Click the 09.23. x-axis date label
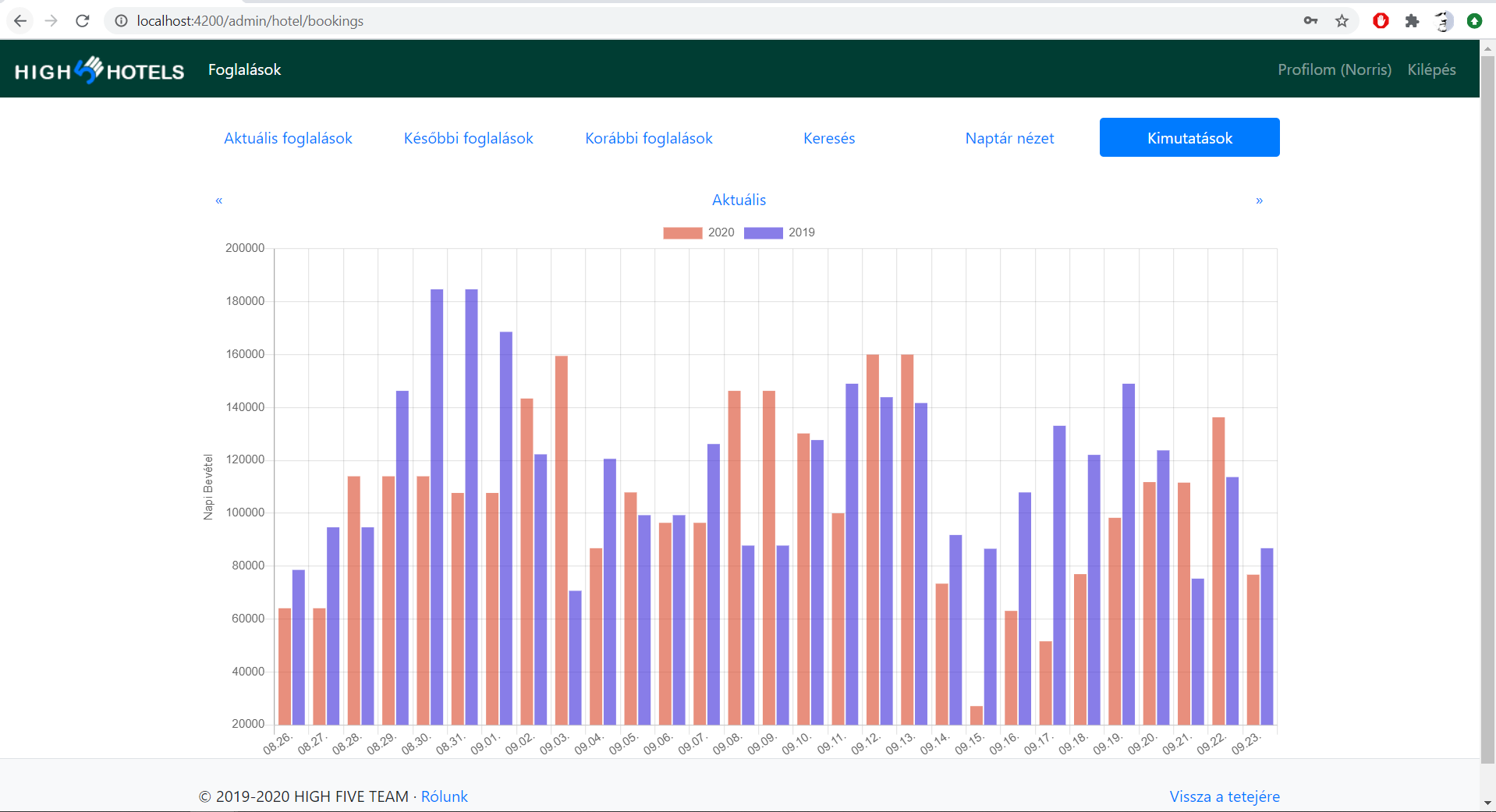 [x=1246, y=743]
